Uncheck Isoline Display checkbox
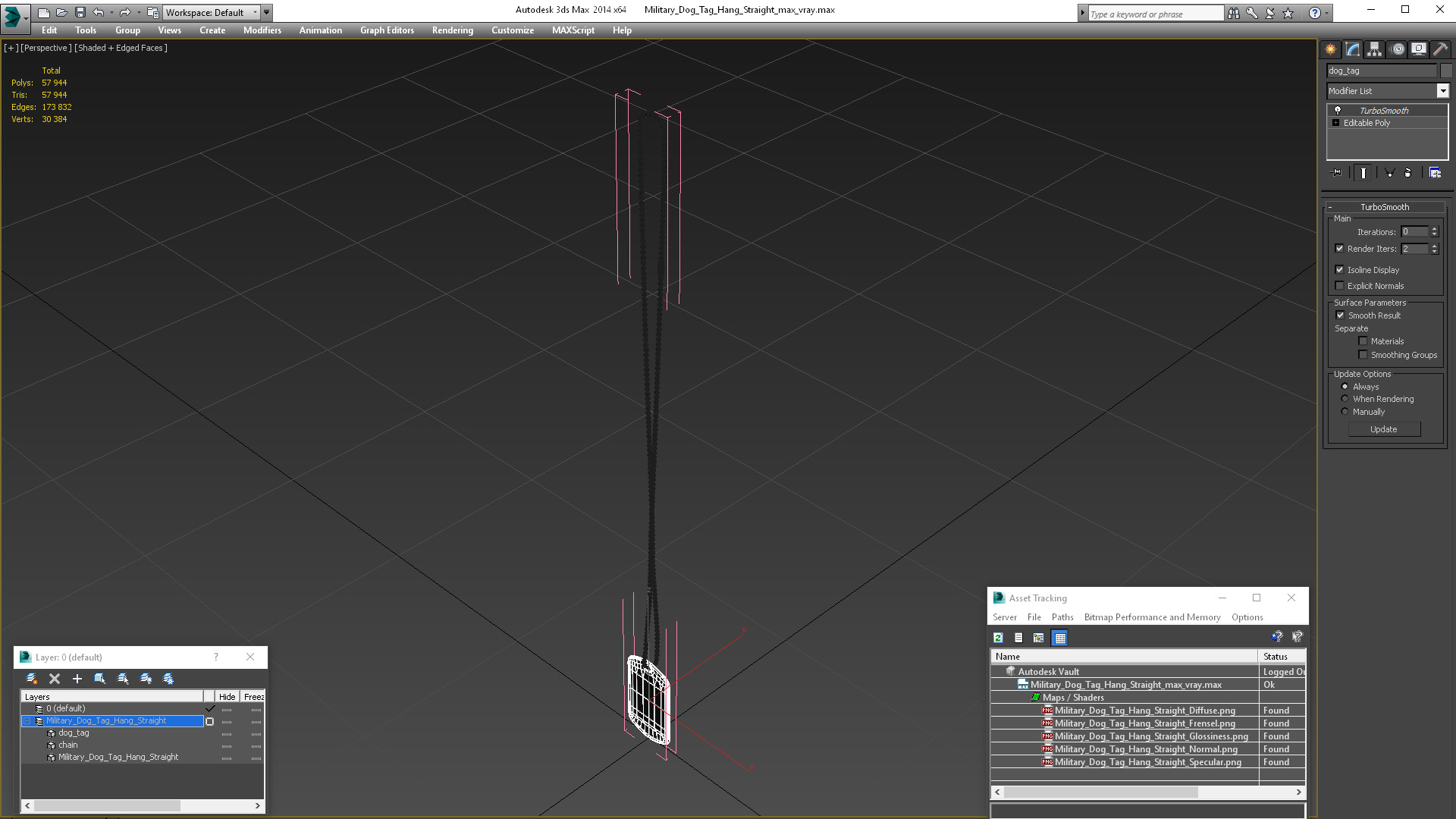 click(1339, 269)
